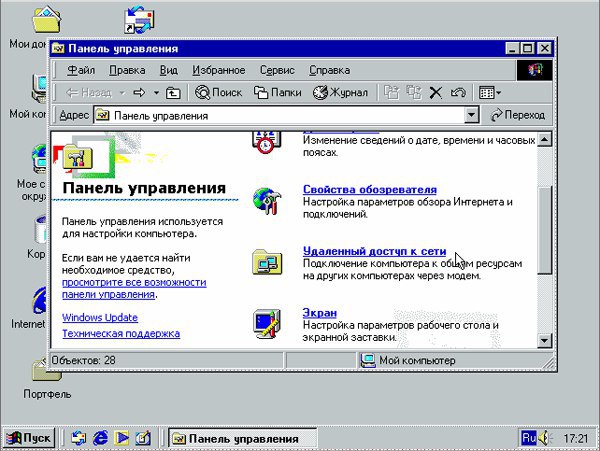Expand the address bar dropdown
This screenshot has height=451, width=600.
click(x=471, y=115)
